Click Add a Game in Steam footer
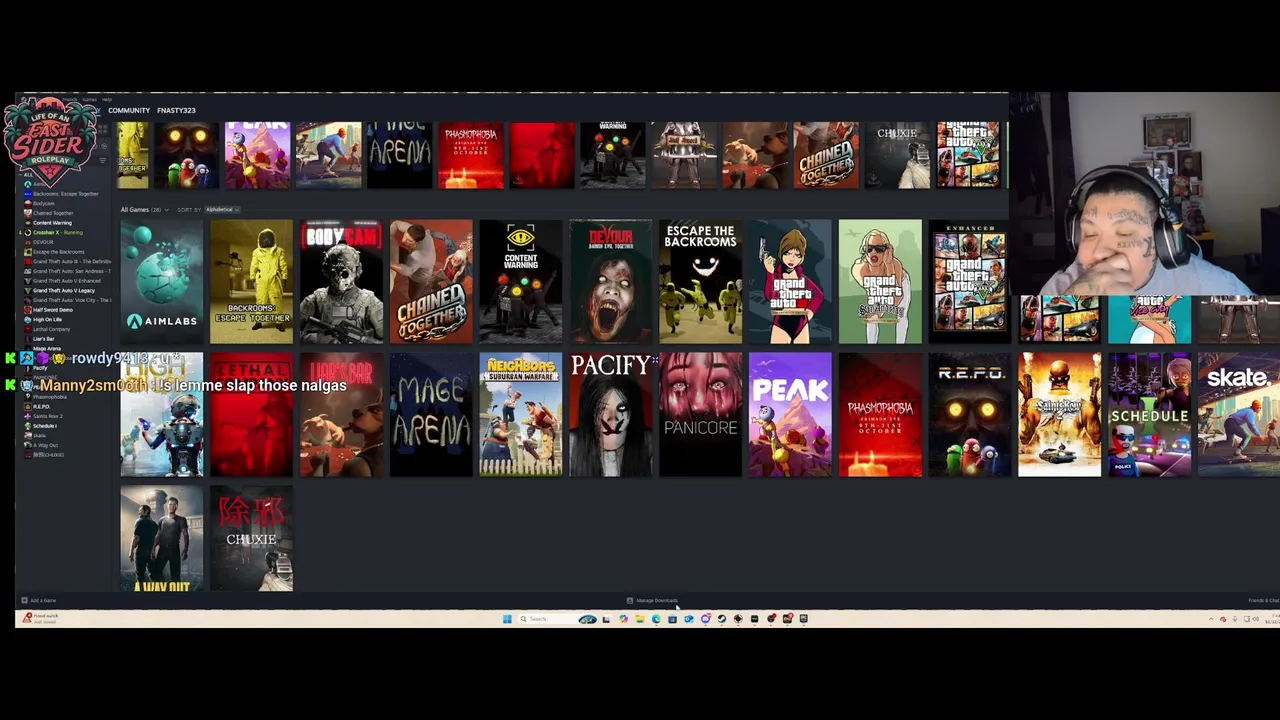The image size is (1280, 720). (39, 600)
